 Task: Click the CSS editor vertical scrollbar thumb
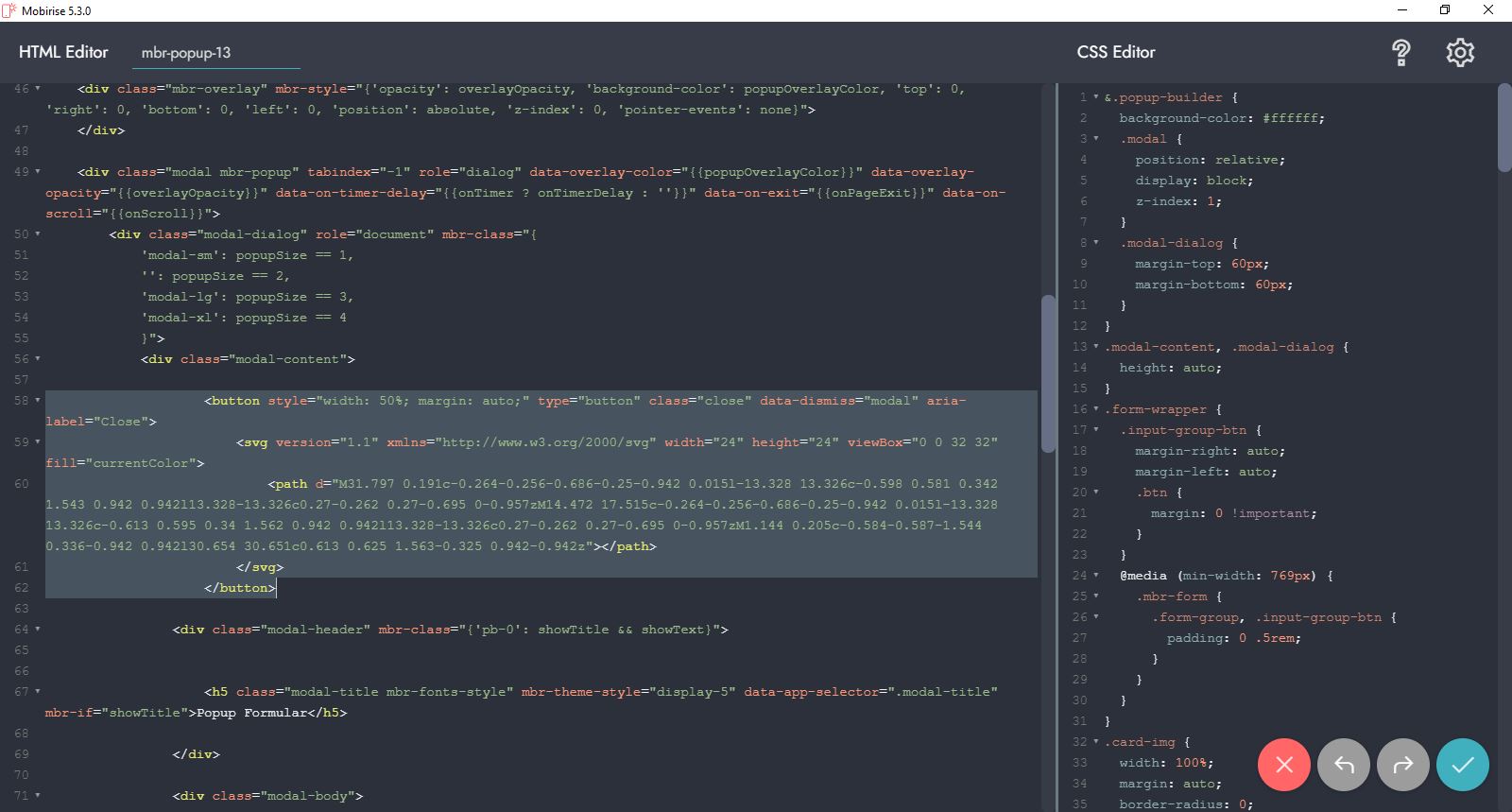[x=1504, y=128]
